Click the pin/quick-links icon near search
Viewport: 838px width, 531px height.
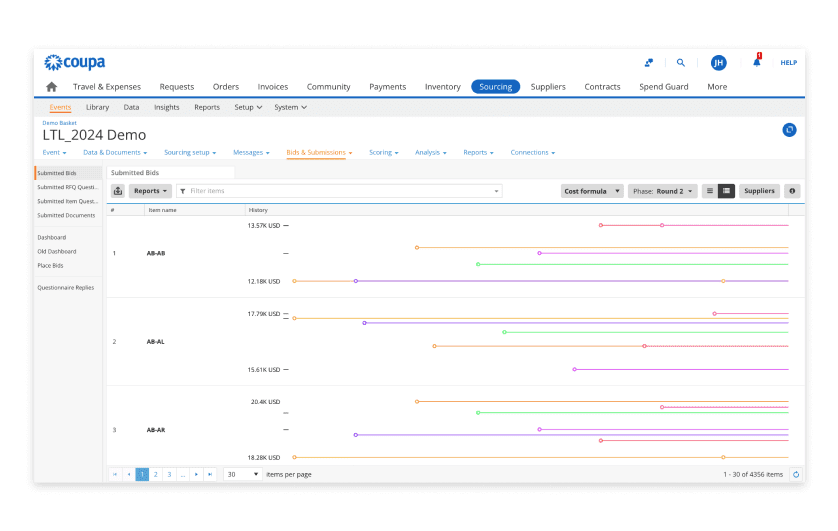(649, 63)
